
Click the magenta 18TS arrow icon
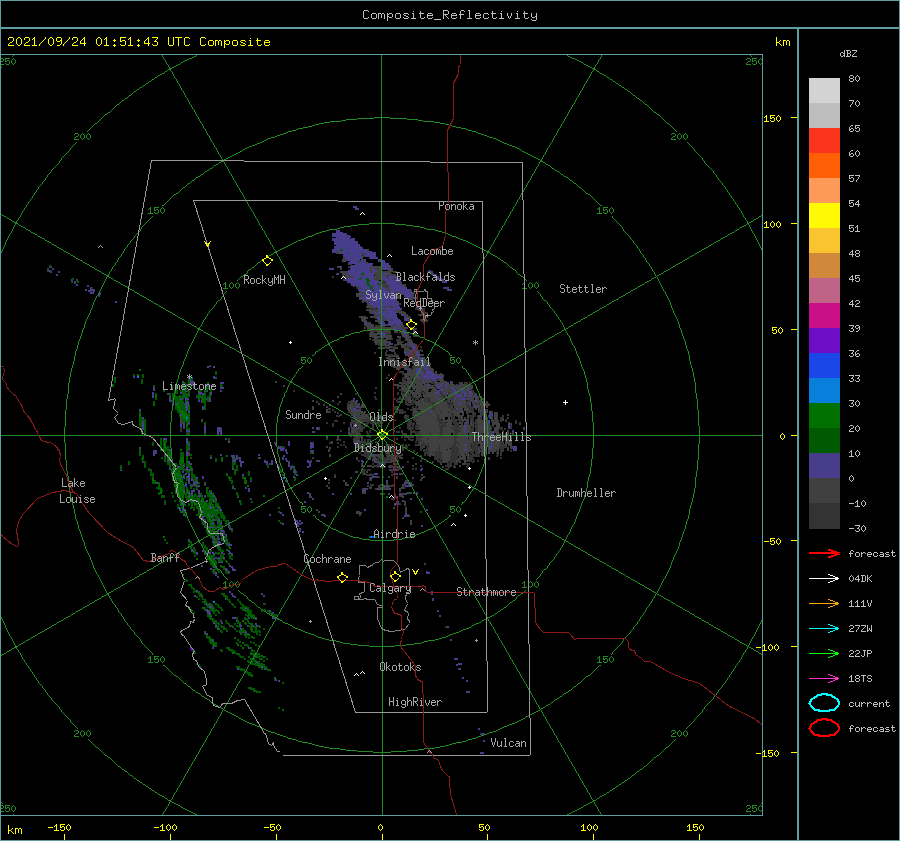coord(824,679)
